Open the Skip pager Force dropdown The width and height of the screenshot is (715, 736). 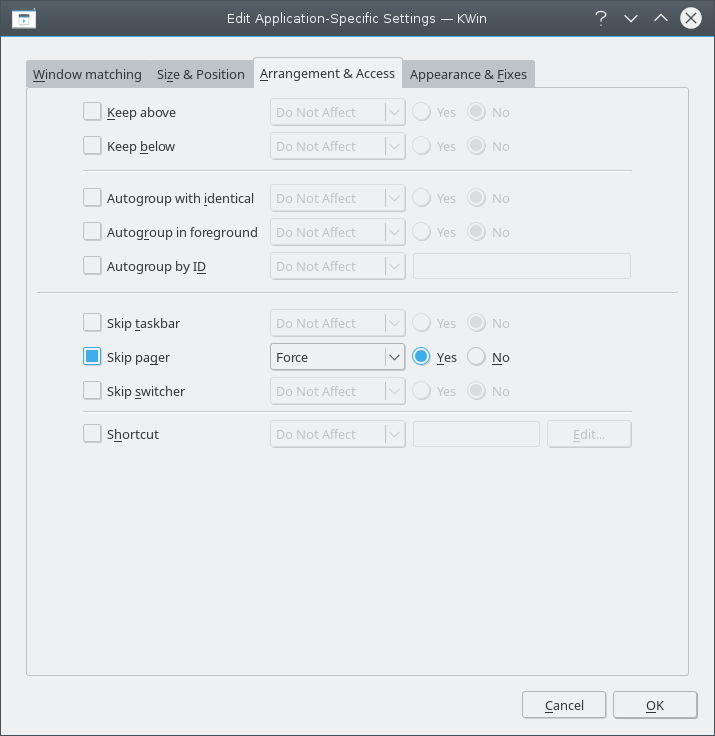337,357
